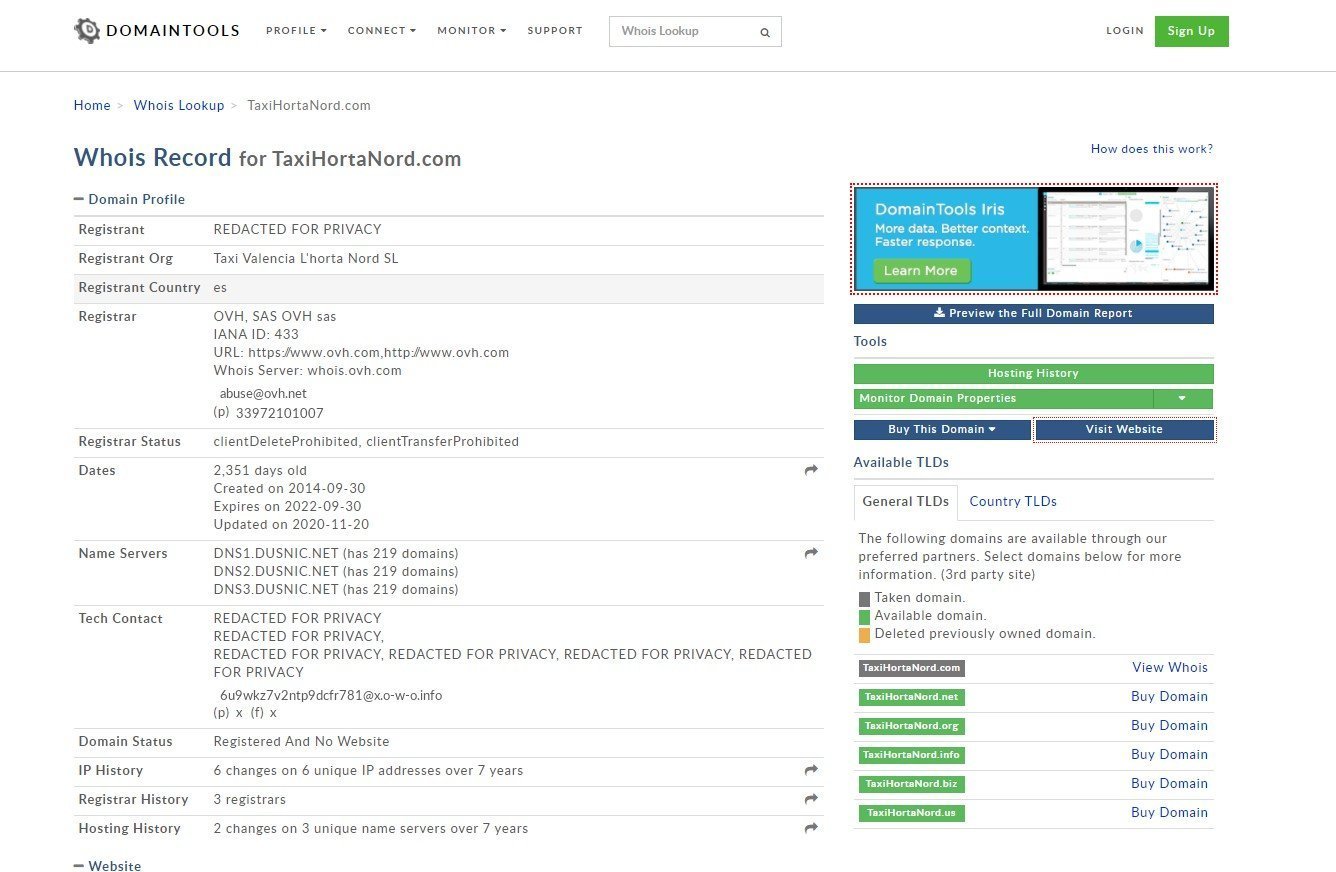Click the green Sign Up button

1192,31
